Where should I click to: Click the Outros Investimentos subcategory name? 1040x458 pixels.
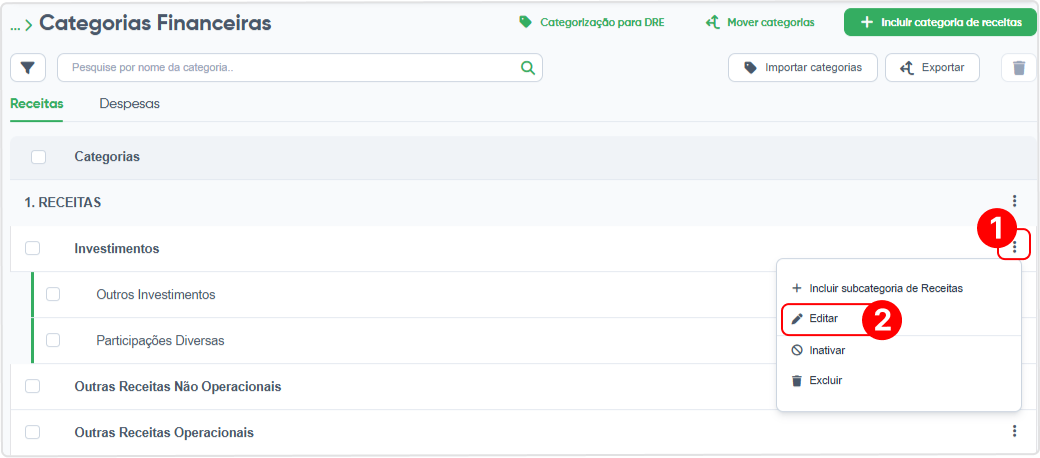coord(156,294)
